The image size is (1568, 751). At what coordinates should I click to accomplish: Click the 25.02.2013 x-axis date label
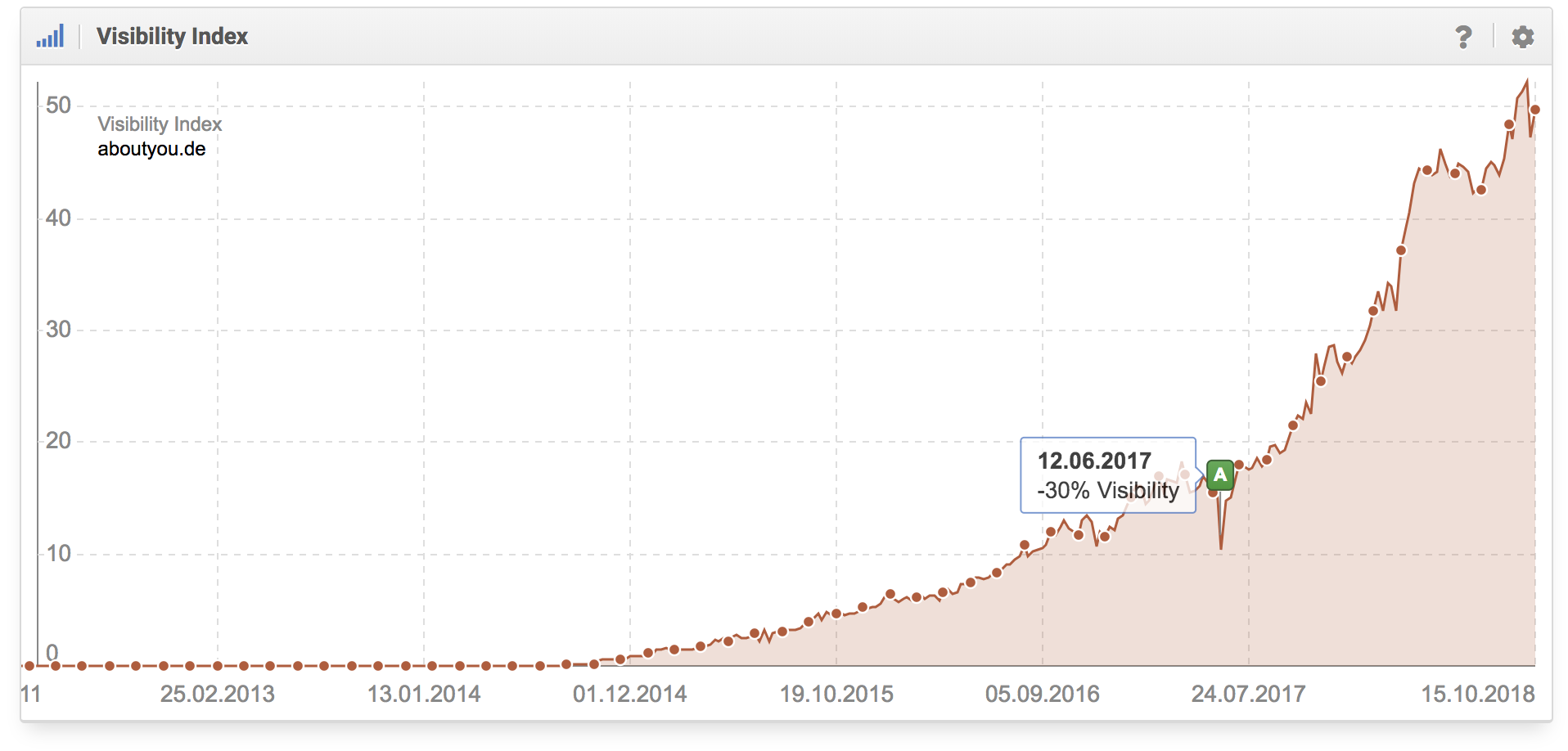tap(218, 694)
